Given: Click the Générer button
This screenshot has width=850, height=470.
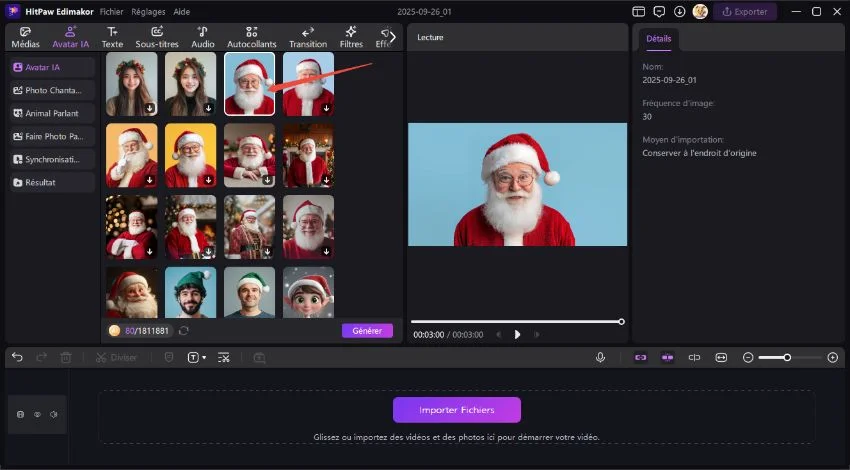Looking at the screenshot, I should [x=367, y=331].
